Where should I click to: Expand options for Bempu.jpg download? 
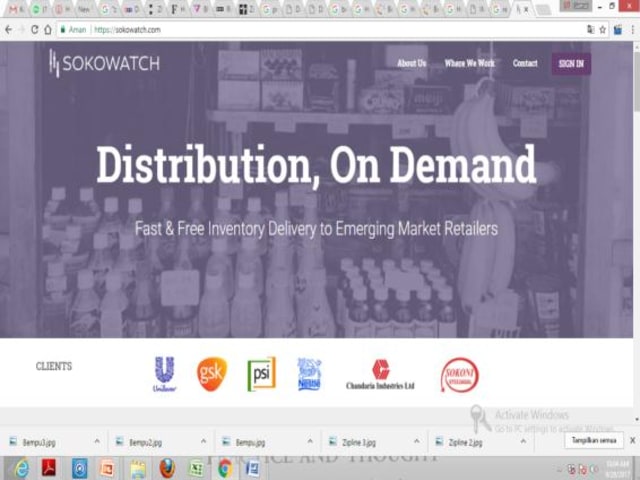[x=310, y=441]
